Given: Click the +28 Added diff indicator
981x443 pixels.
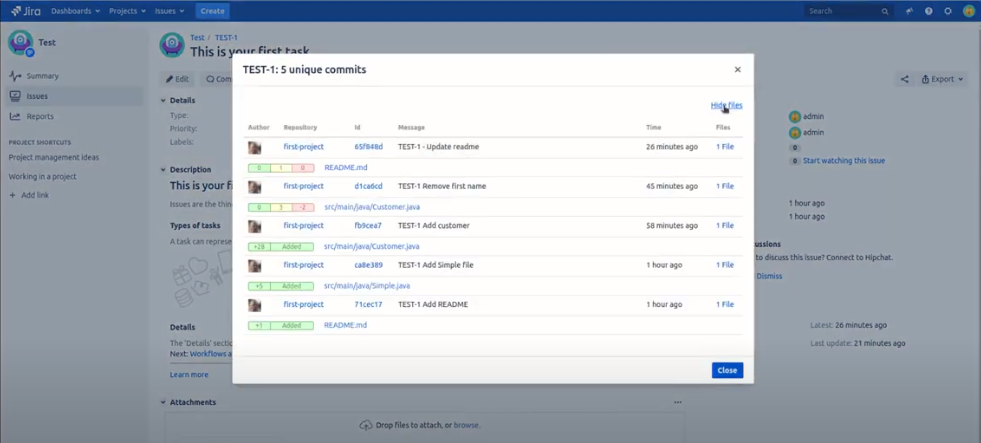Looking at the screenshot, I should (281, 247).
